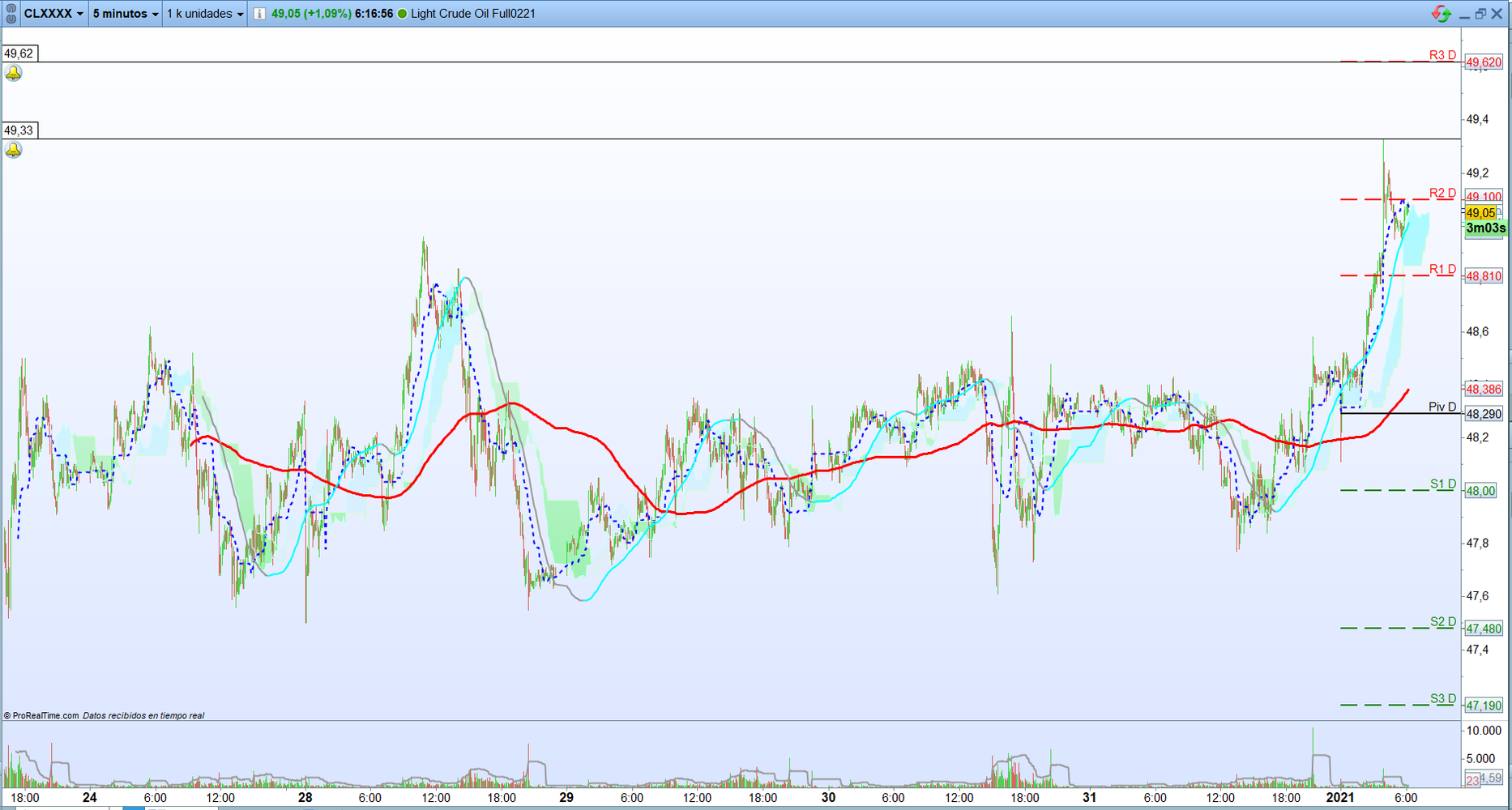Click the R2 D resistance label
1512x810 pixels.
click(x=1442, y=193)
